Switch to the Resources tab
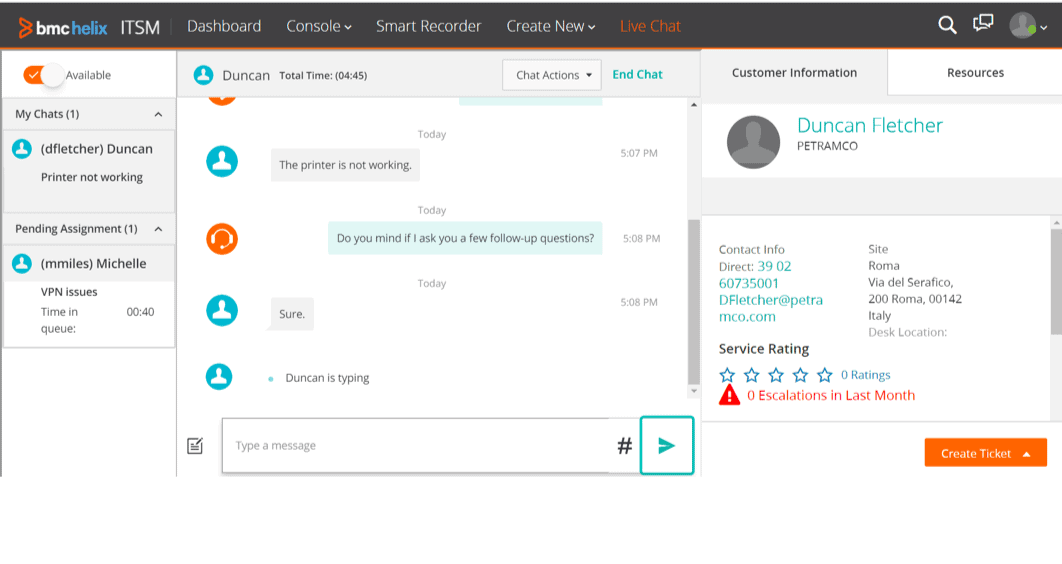 [x=975, y=72]
